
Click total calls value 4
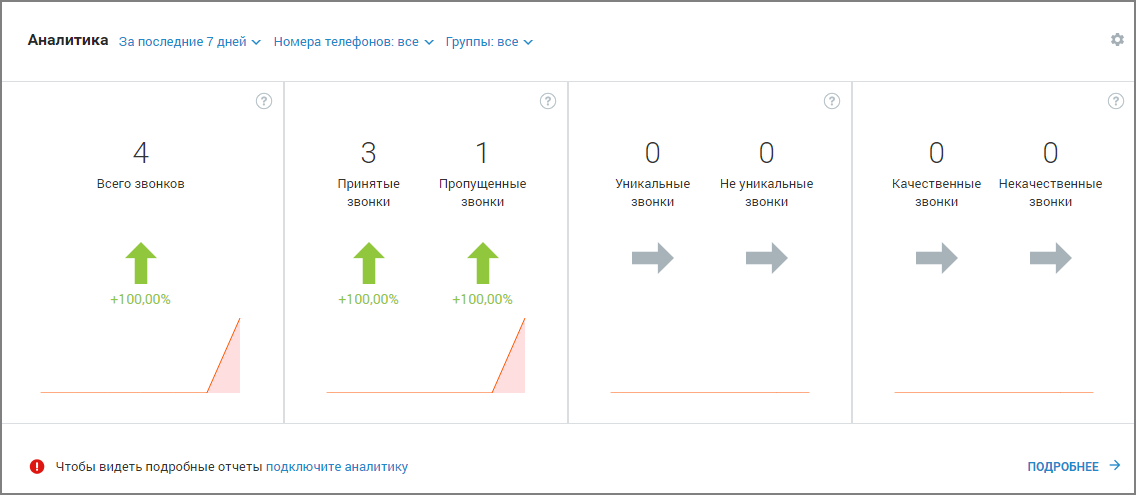pos(141,153)
